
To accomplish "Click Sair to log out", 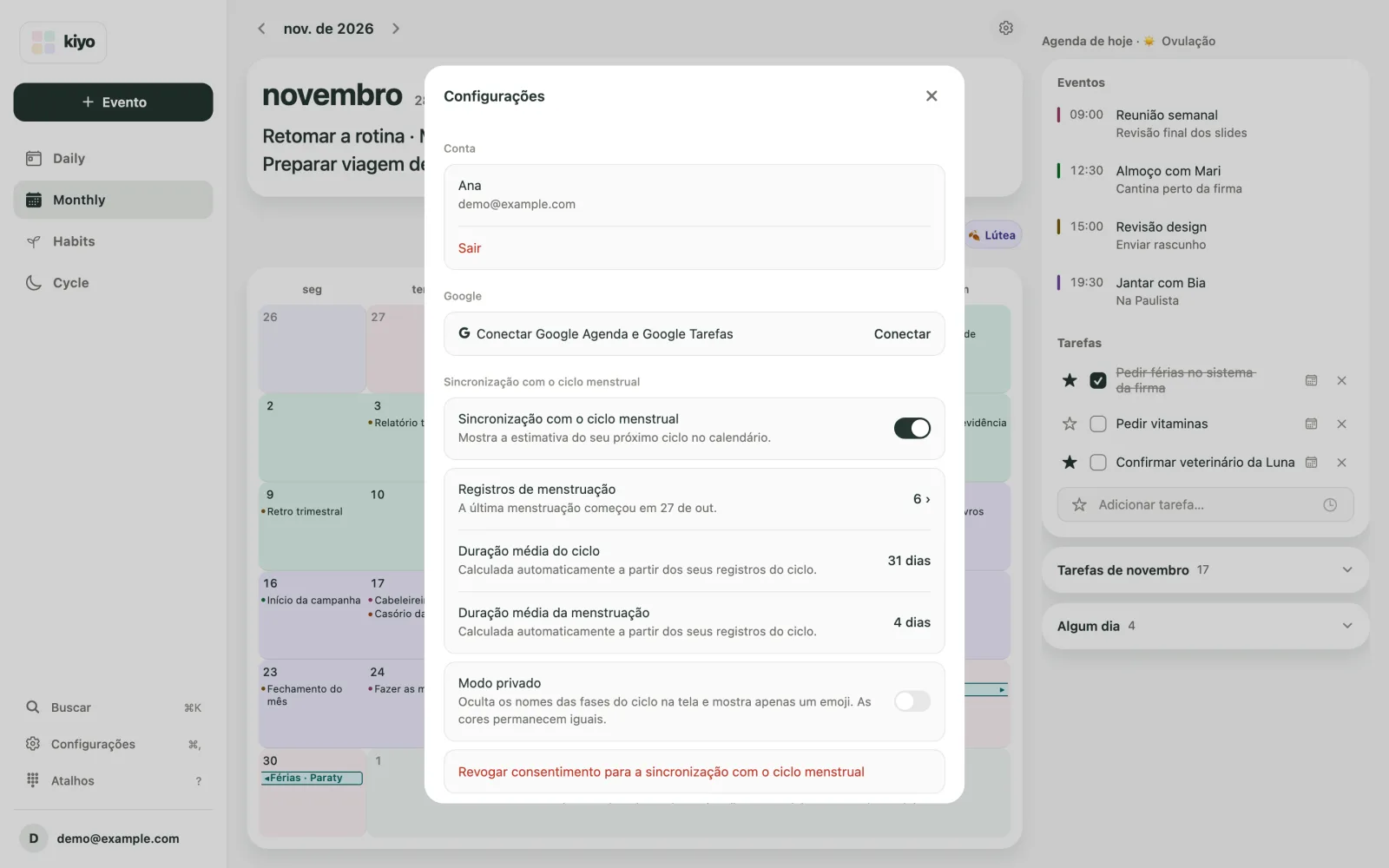I will [470, 248].
